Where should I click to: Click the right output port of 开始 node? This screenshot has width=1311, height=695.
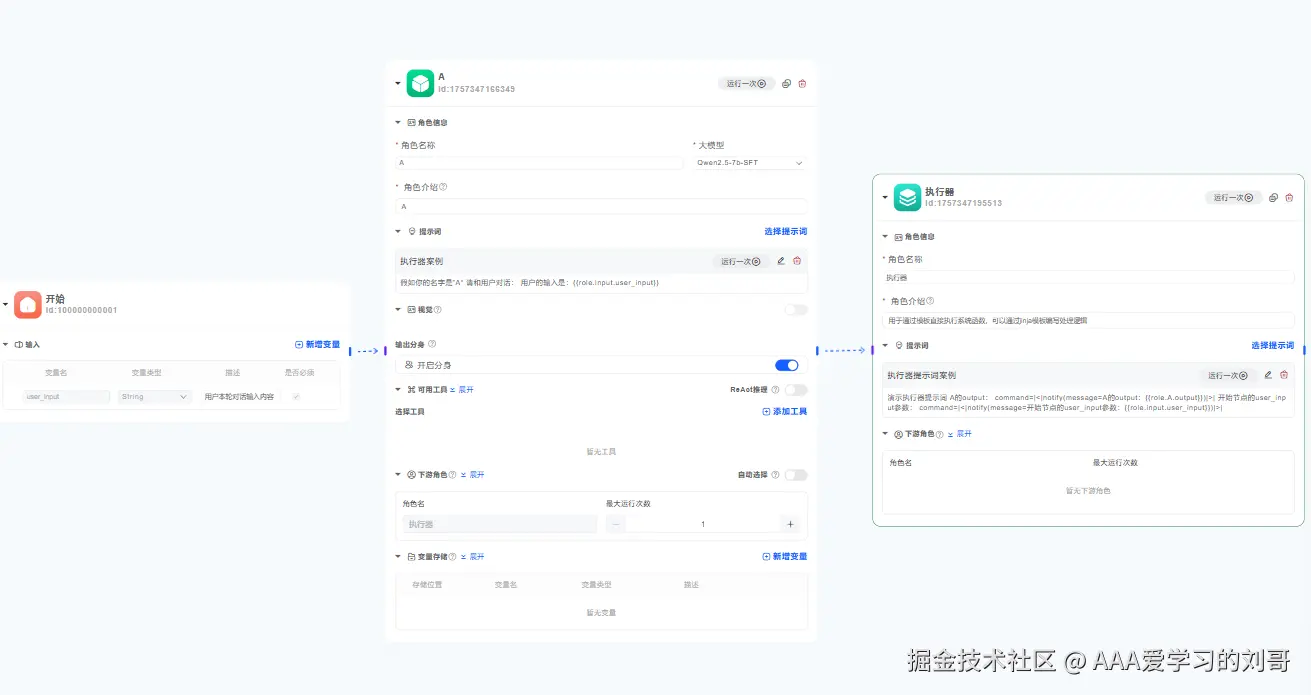pos(350,351)
